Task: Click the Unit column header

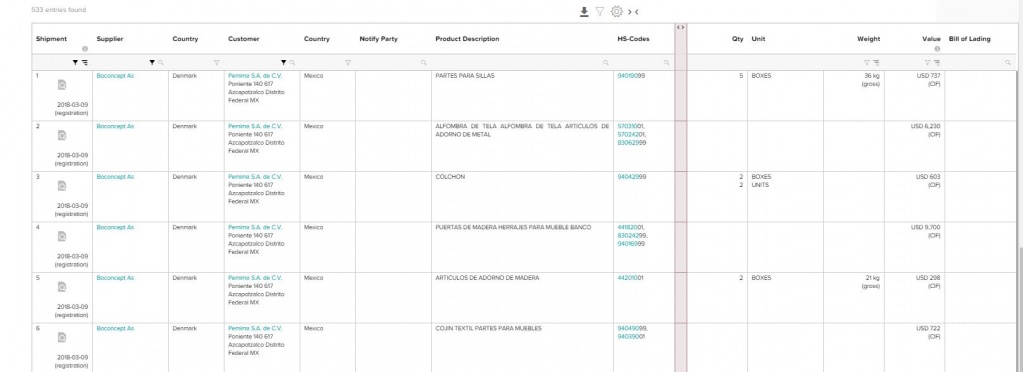Action: pos(758,39)
